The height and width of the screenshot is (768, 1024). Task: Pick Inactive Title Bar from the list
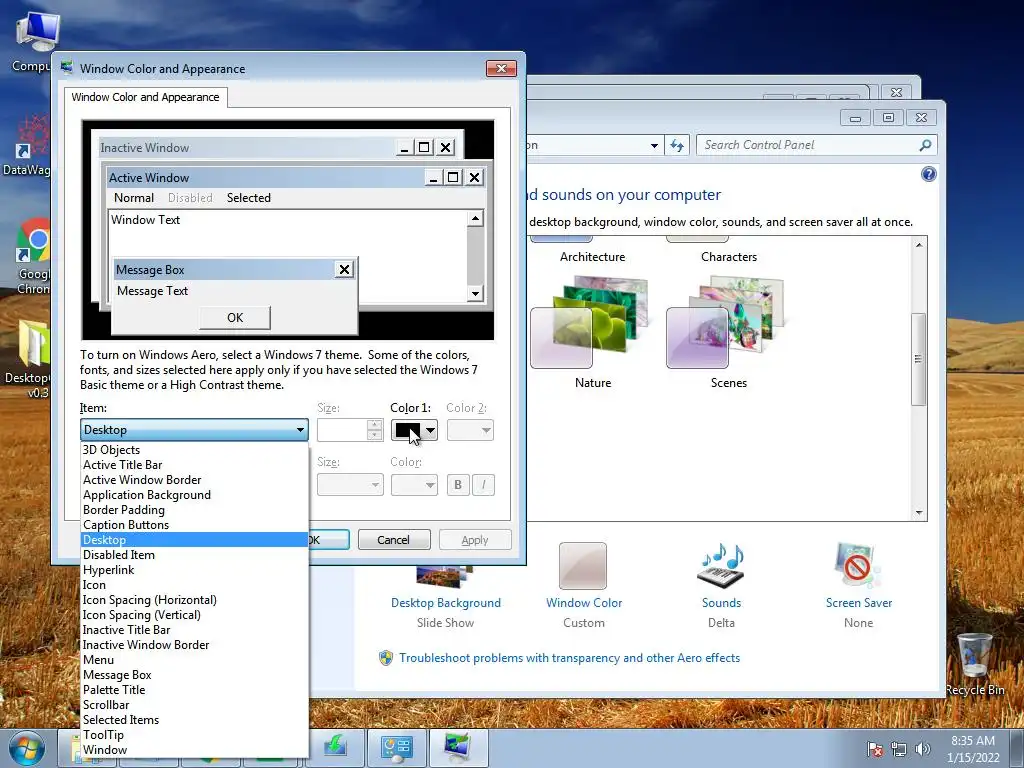[195, 630]
